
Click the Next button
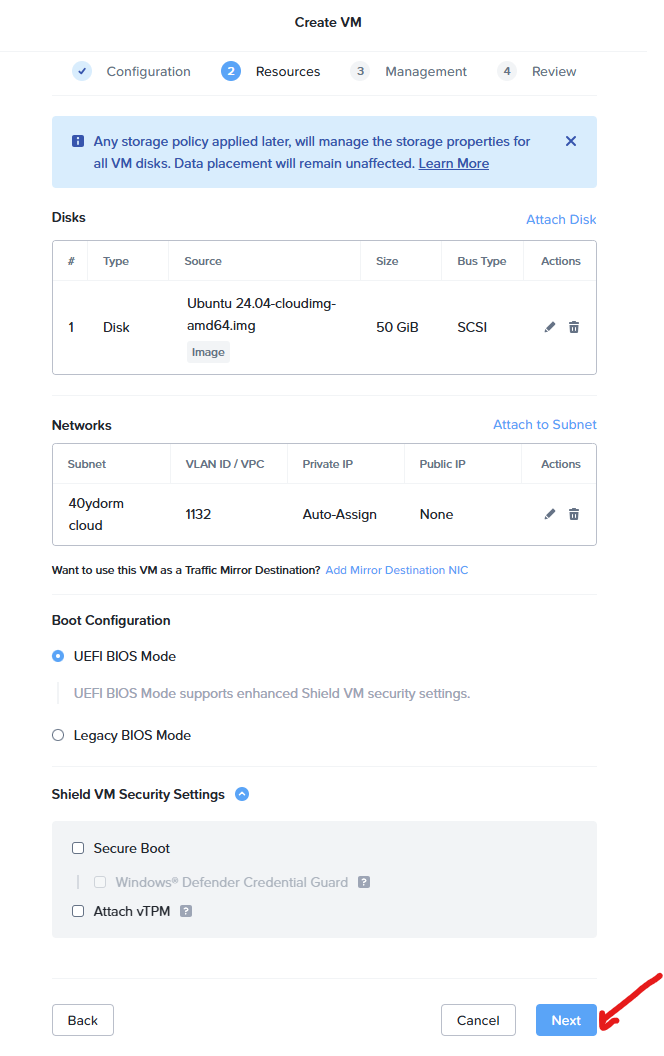pyautogui.click(x=565, y=1020)
